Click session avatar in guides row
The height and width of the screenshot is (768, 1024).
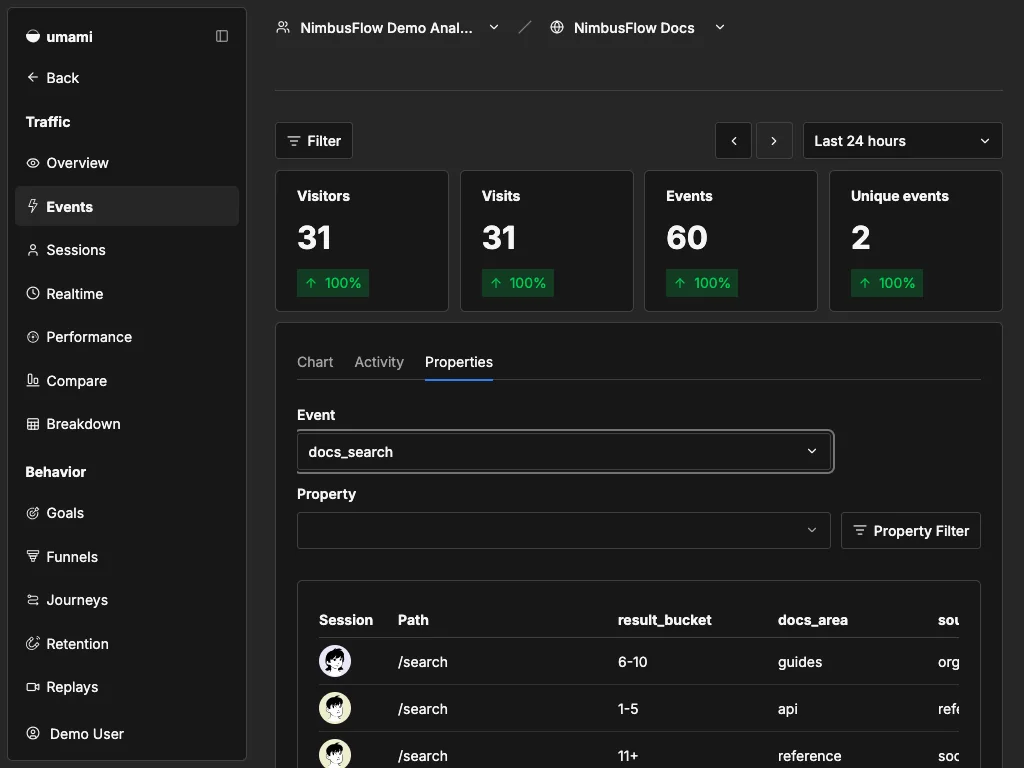335,661
